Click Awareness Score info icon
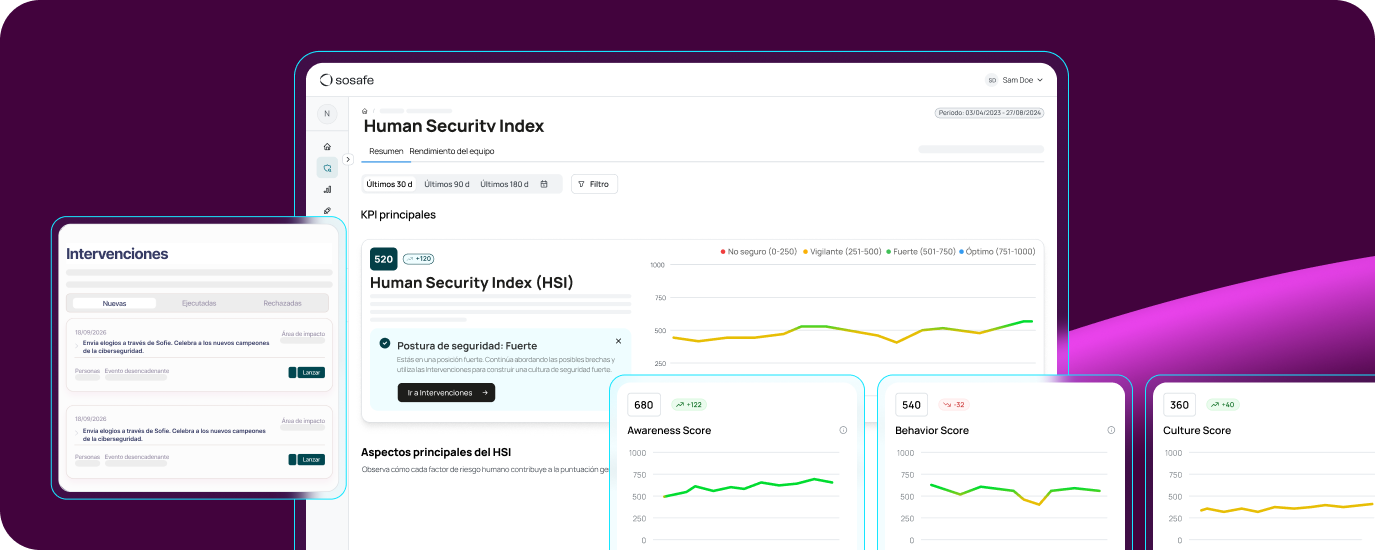The width and height of the screenshot is (1375, 550). coord(843,430)
